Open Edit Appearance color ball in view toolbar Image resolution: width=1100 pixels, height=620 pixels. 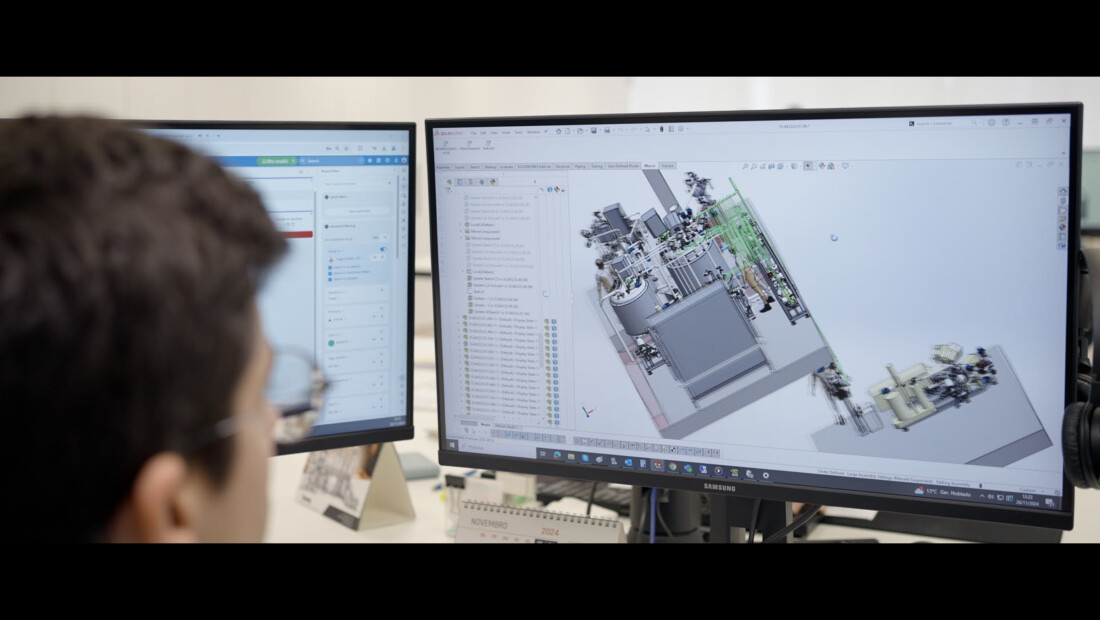(822, 166)
